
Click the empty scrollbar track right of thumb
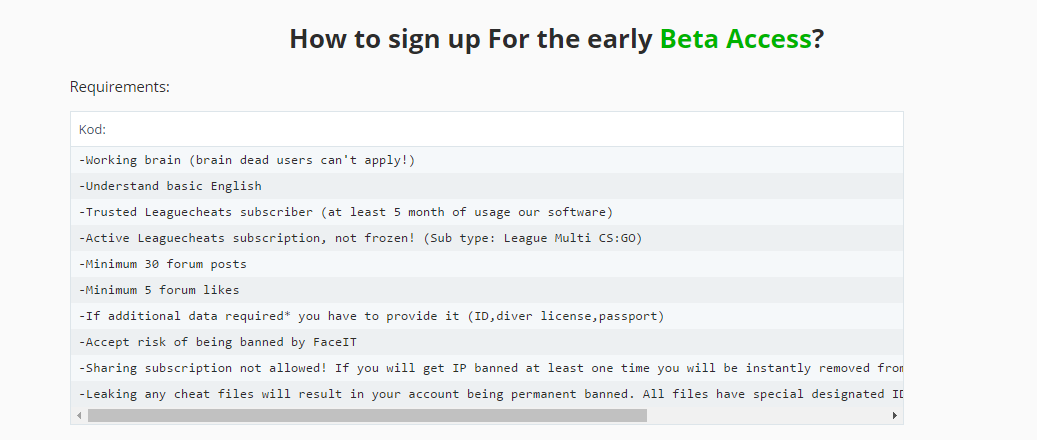tap(768, 416)
